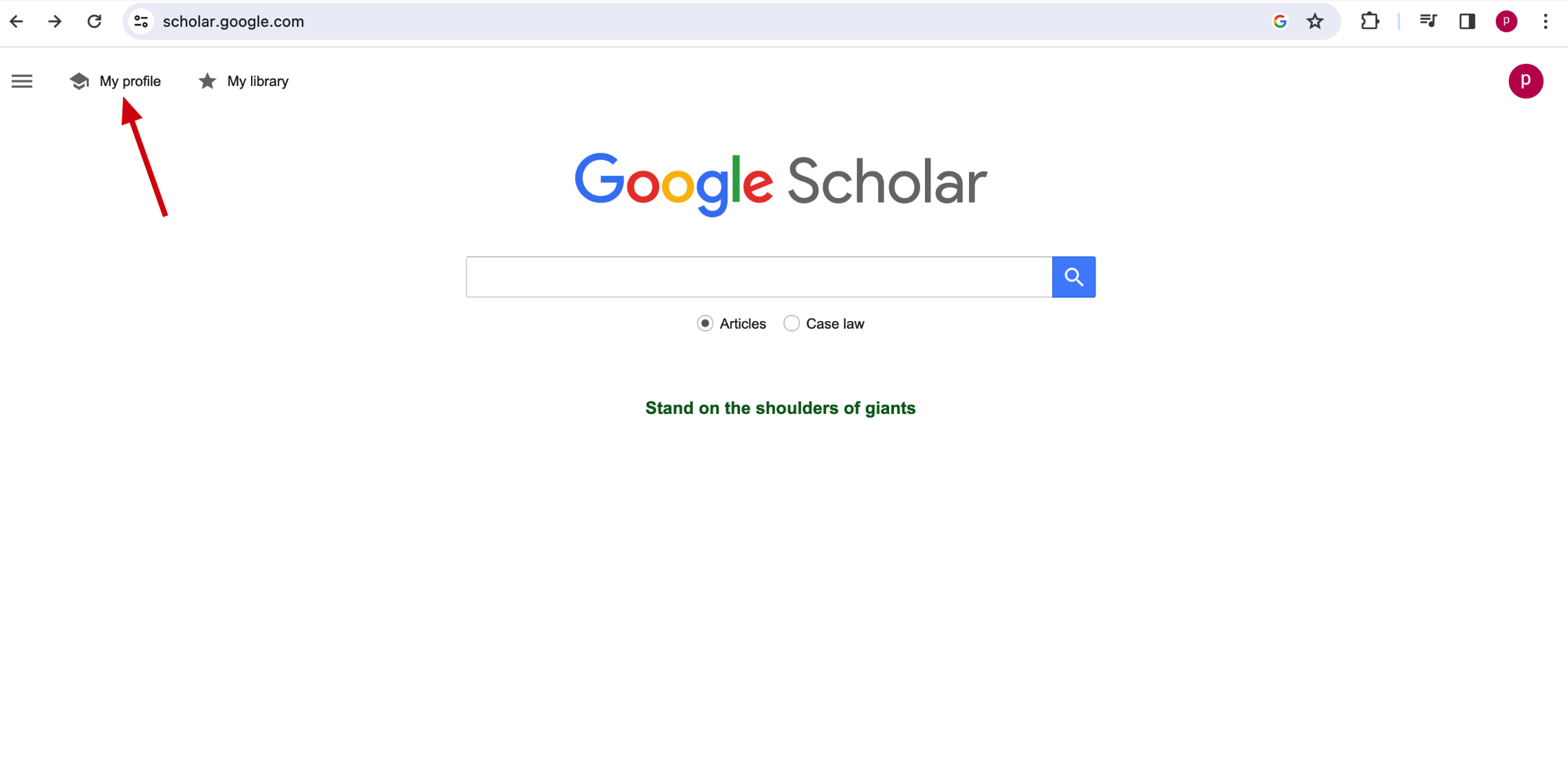The height and width of the screenshot is (781, 1568).
Task: Open the Chrome profile avatar in toolbar
Action: [1506, 21]
